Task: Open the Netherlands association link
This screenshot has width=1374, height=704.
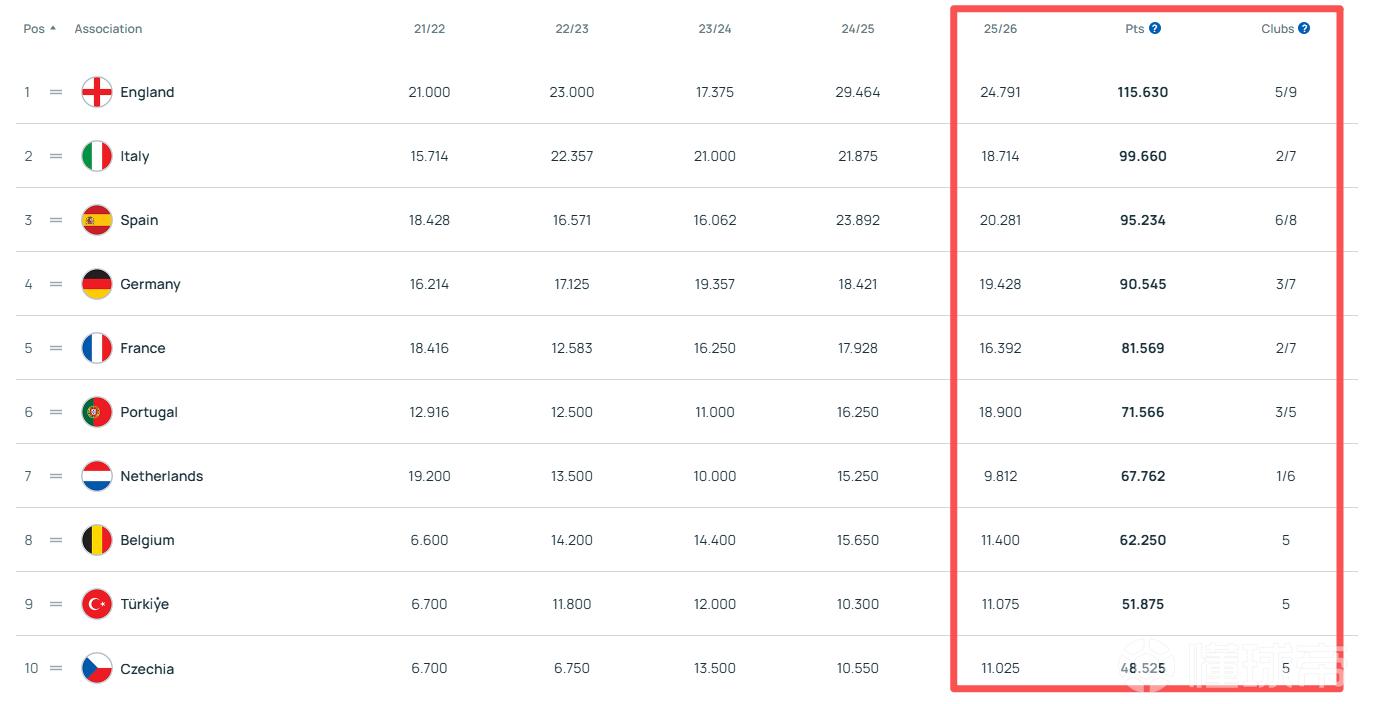Action: click(x=161, y=476)
